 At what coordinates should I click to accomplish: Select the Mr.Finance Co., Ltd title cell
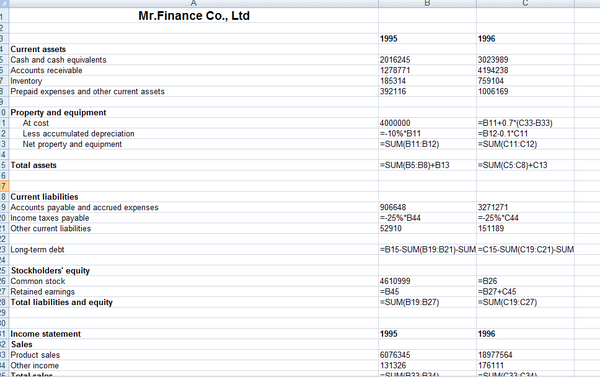click(x=194, y=16)
